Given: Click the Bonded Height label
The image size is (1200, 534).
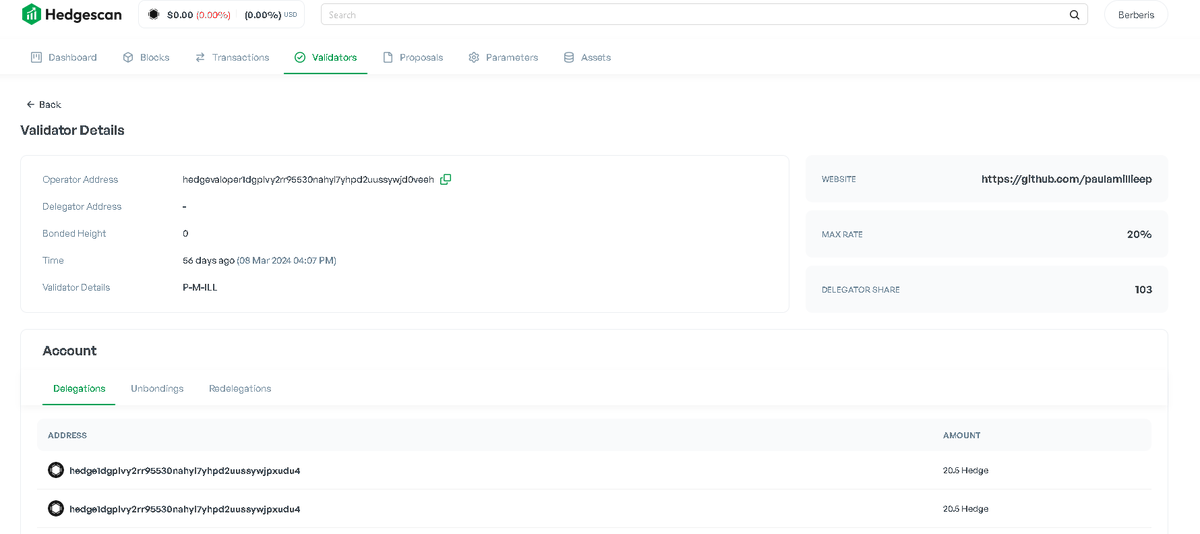Looking at the screenshot, I should [x=74, y=233].
